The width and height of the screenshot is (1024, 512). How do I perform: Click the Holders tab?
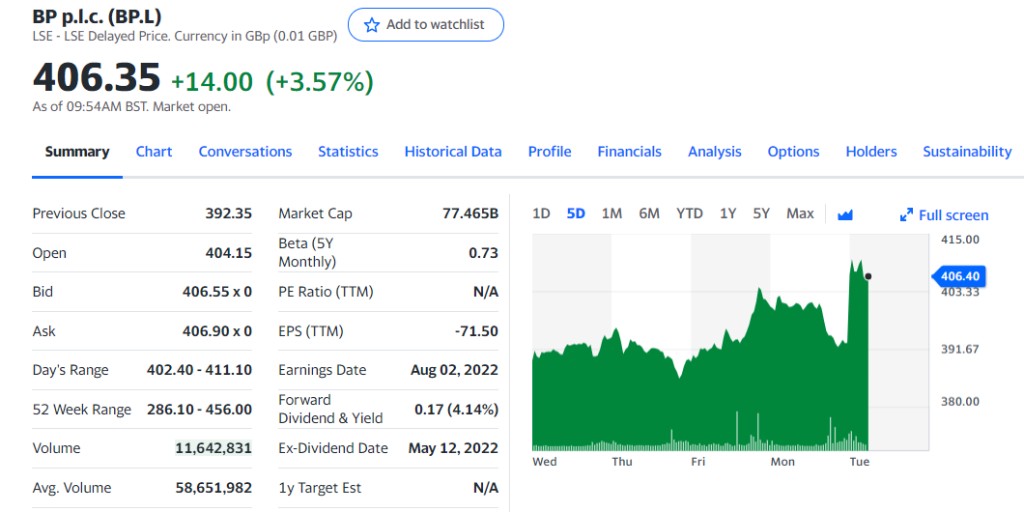pos(871,152)
